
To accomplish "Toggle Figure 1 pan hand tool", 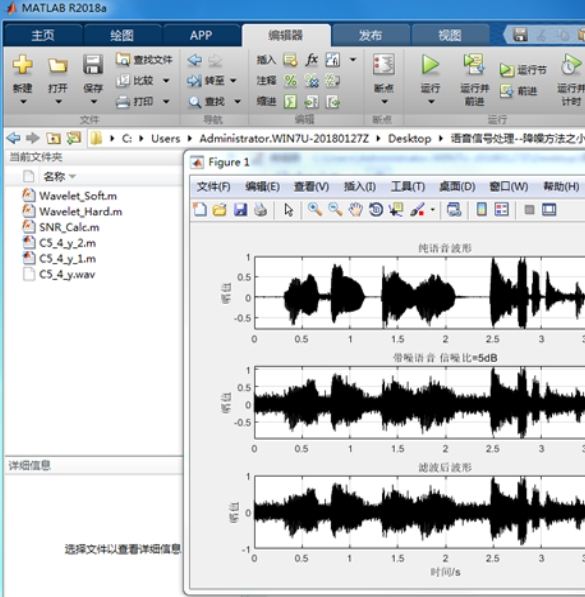I will pyautogui.click(x=355, y=209).
